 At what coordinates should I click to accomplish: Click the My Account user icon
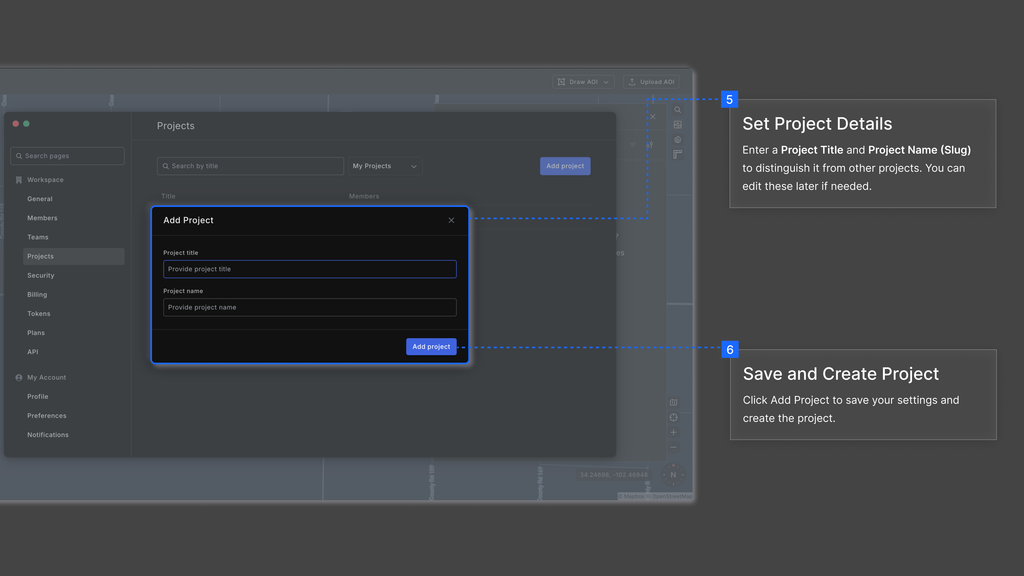click(x=18, y=377)
